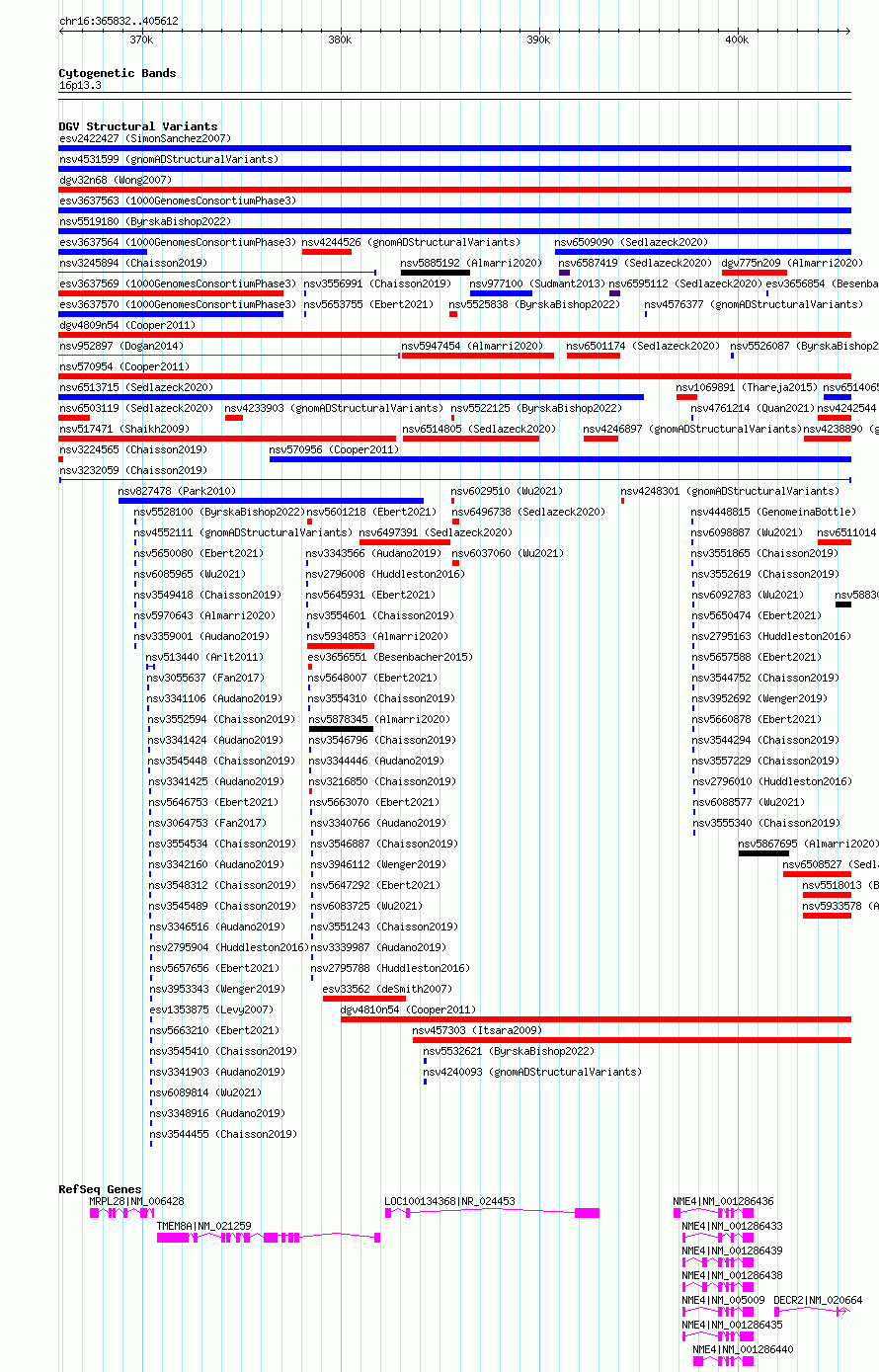Viewport: 879px width, 1372px height.
Task: Click the red bar under nsv5934853 (Almarri2020)
Action: [341, 646]
